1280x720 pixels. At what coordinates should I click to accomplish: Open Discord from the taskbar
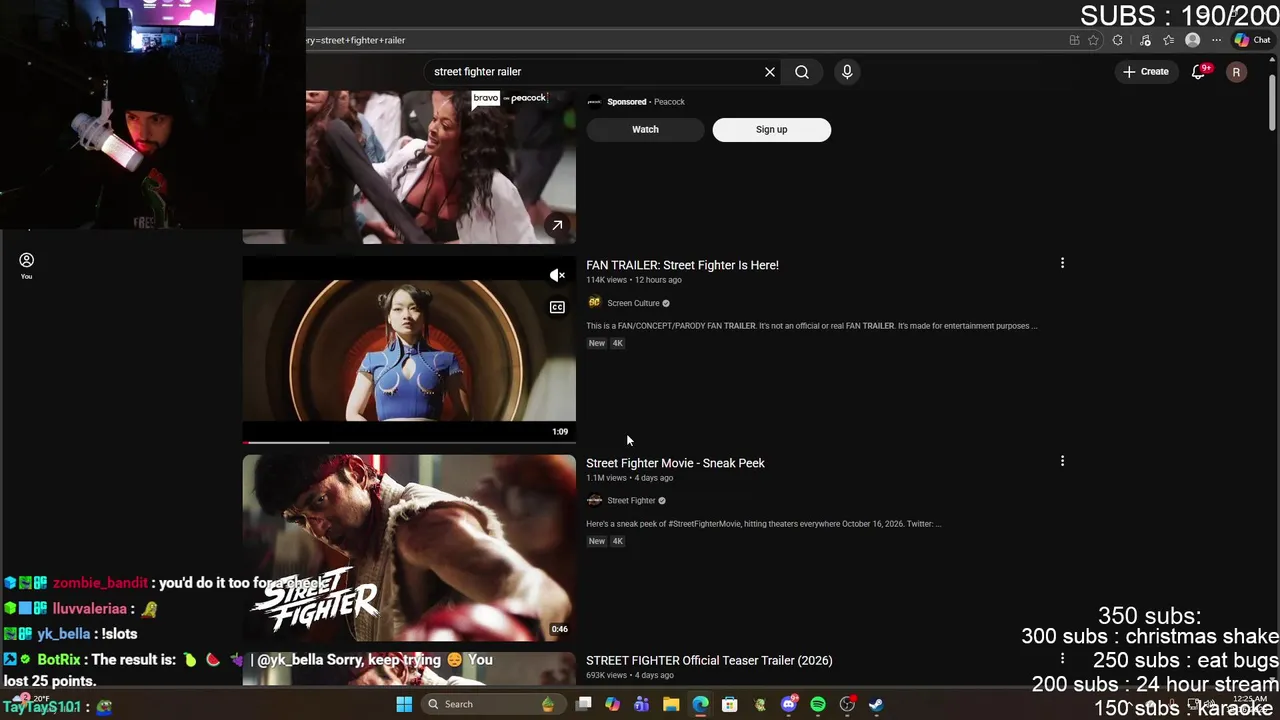[x=789, y=704]
